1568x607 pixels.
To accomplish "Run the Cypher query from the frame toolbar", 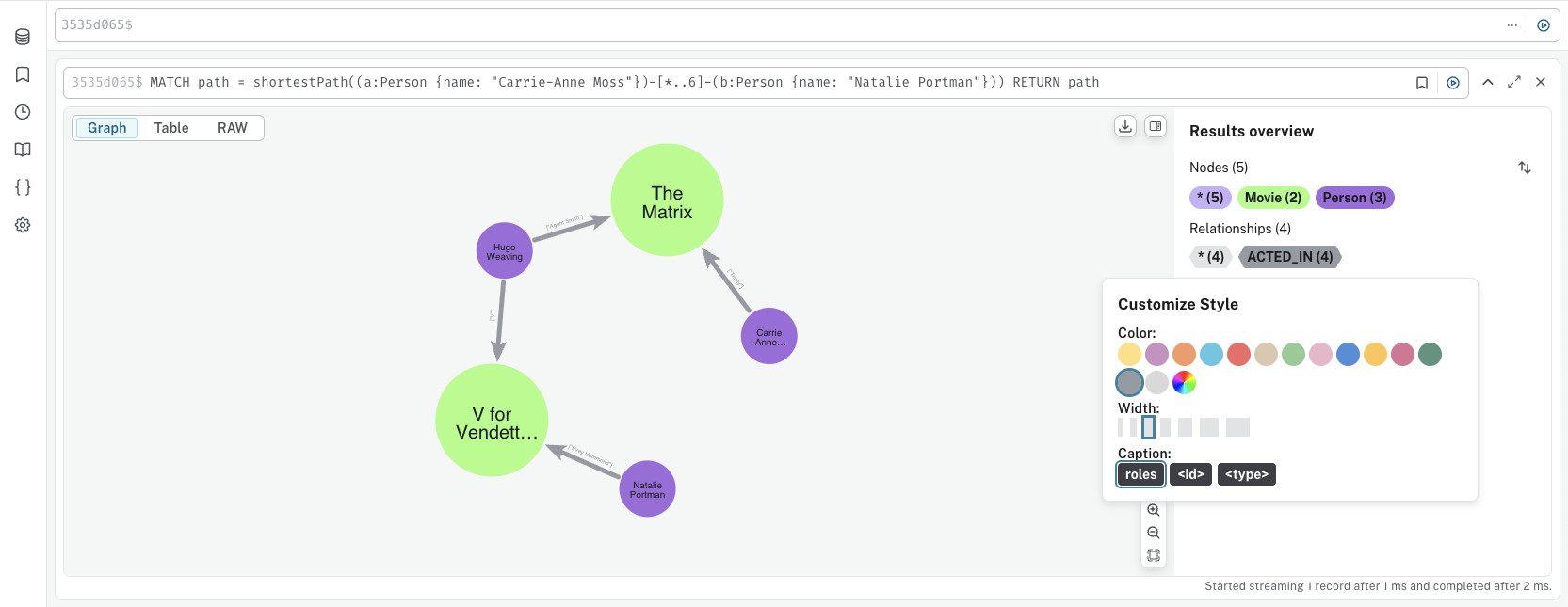I will coord(1452,82).
